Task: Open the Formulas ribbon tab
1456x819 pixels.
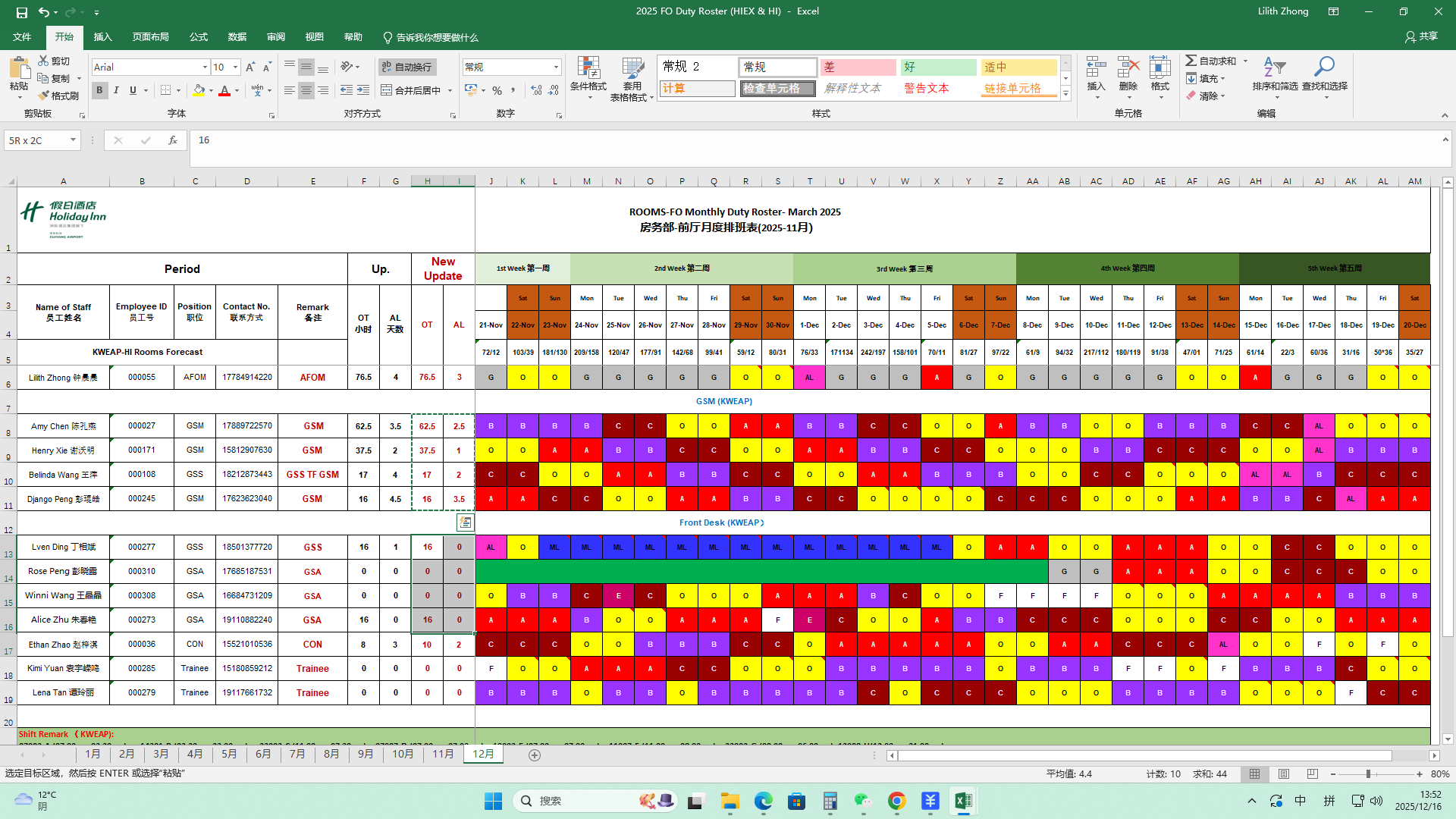Action: coord(199,37)
